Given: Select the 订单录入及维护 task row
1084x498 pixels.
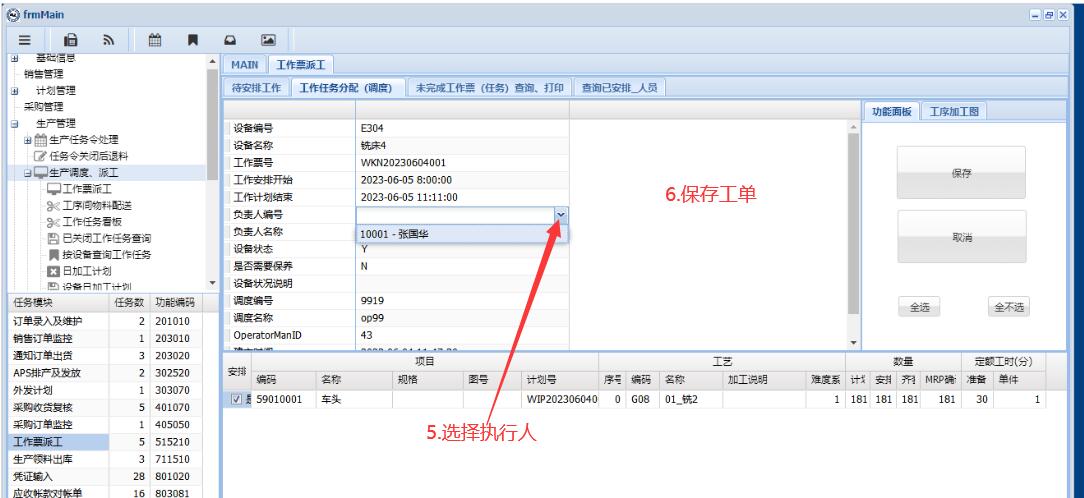Looking at the screenshot, I should pos(106,322).
